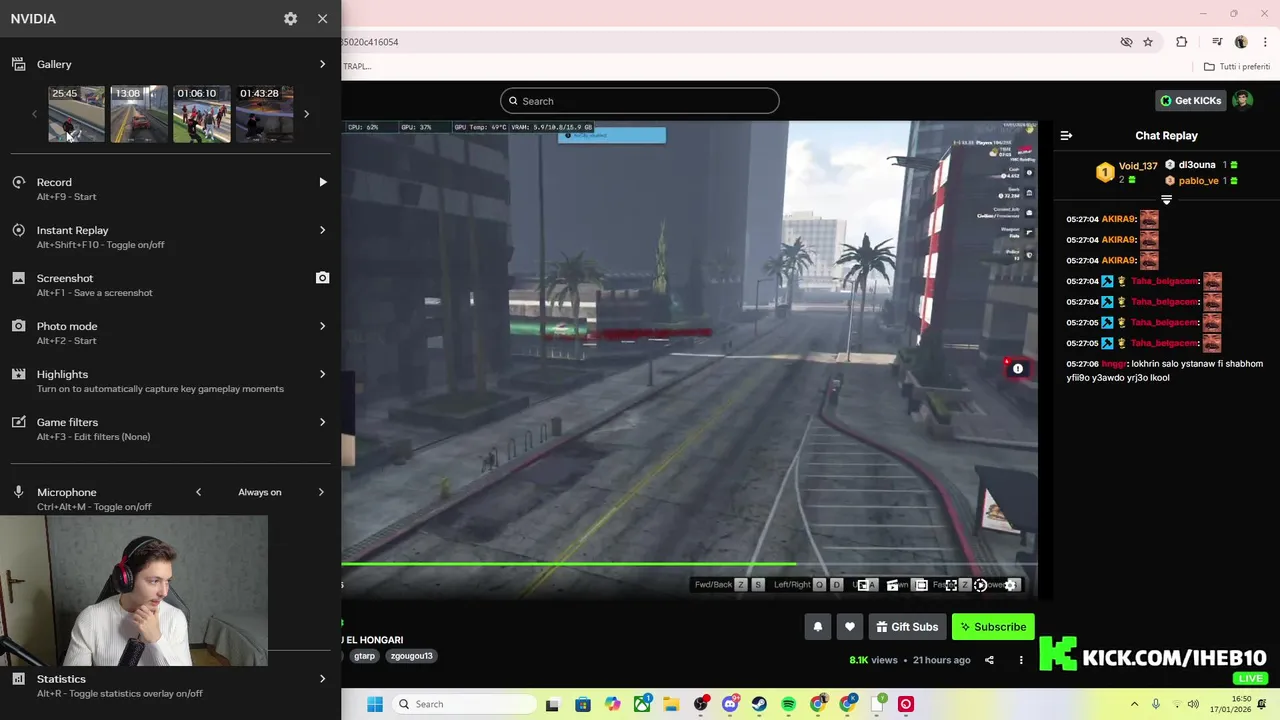Open NVIDIA overlay settings gear
Viewport: 1280px width, 720px height.
coord(290,18)
